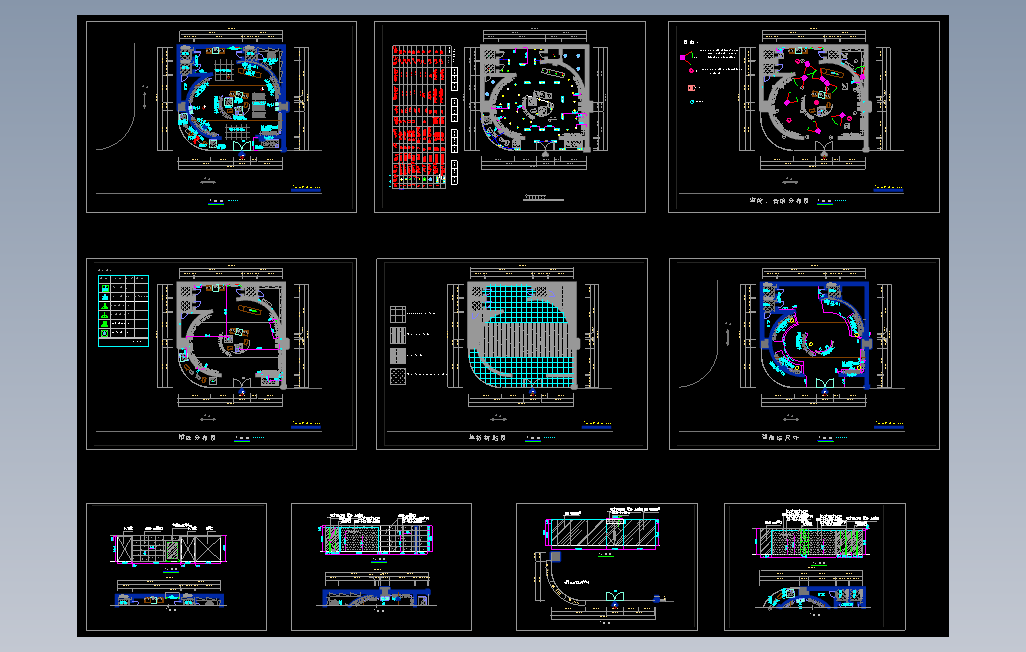Select the elevation with green vertical strips
Image resolution: width=1026 pixels, height=652 pixels.
812,541
